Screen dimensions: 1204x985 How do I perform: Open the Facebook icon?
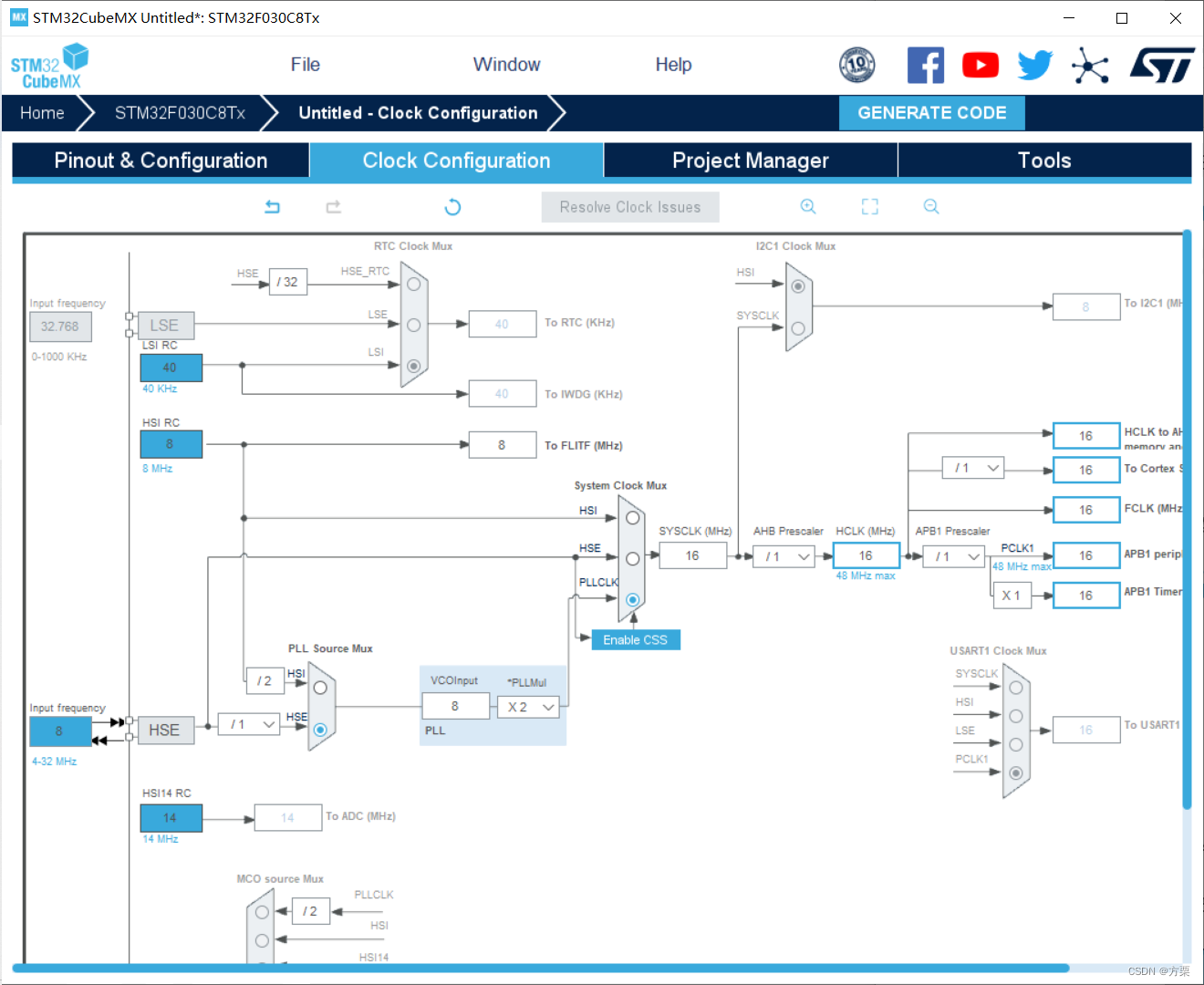[926, 66]
